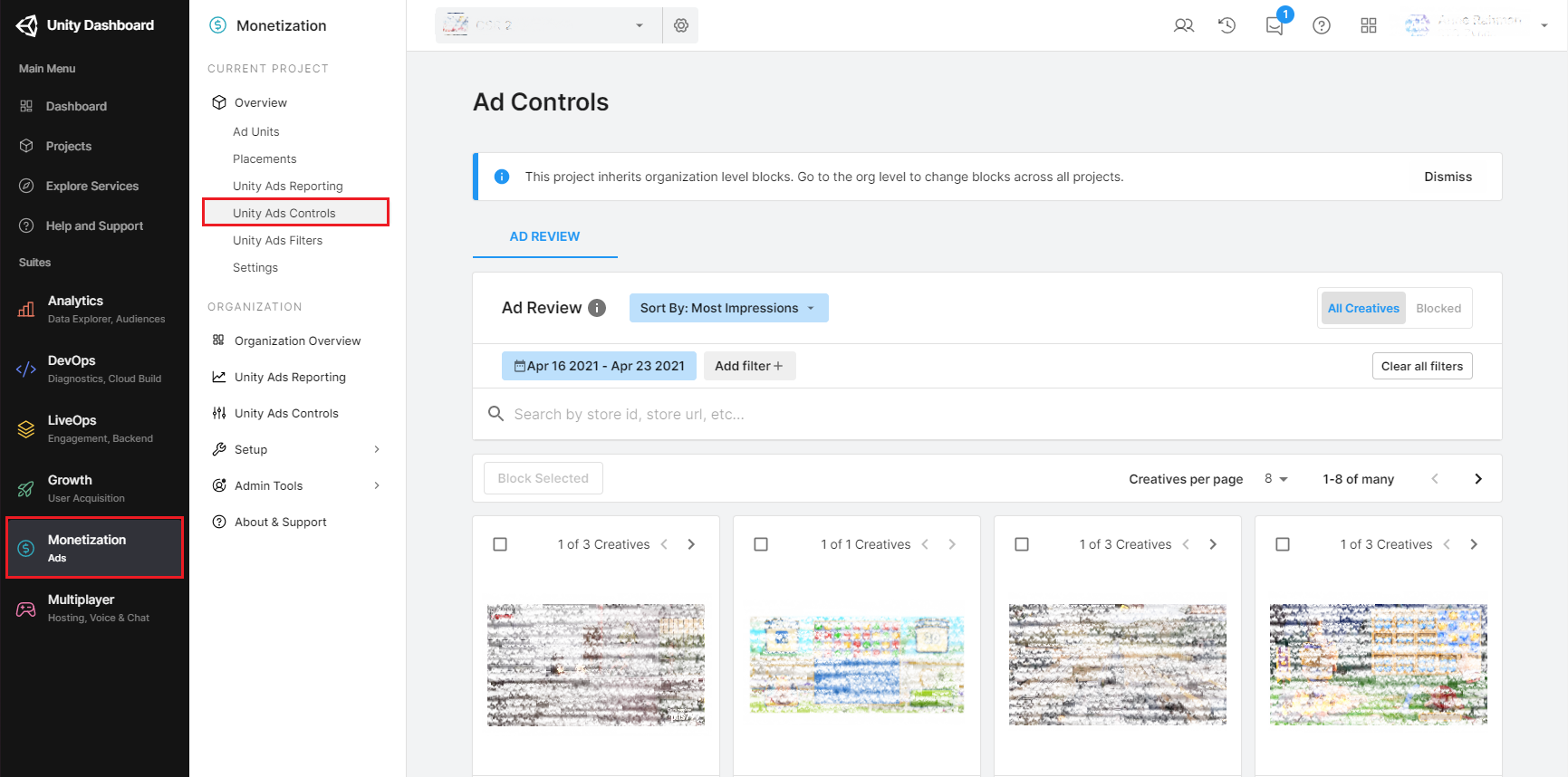This screenshot has height=777, width=1568.
Task: Click Clear all filters button
Action: (x=1422, y=366)
